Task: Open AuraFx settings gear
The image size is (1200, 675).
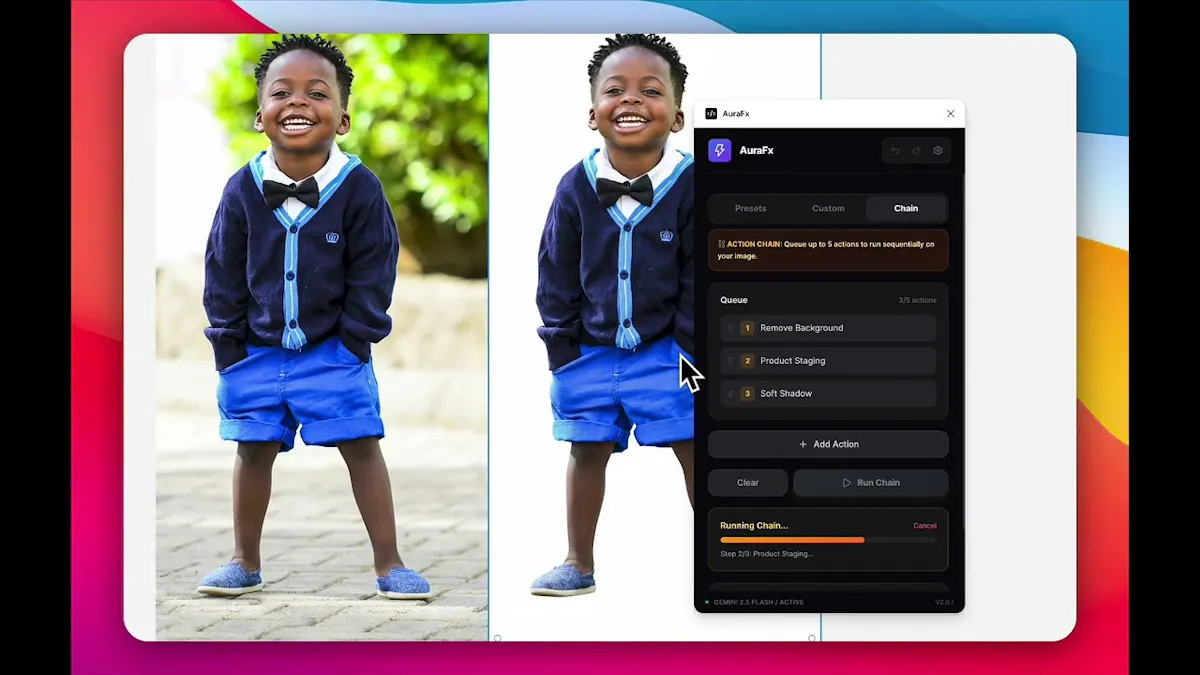Action: tap(938, 151)
